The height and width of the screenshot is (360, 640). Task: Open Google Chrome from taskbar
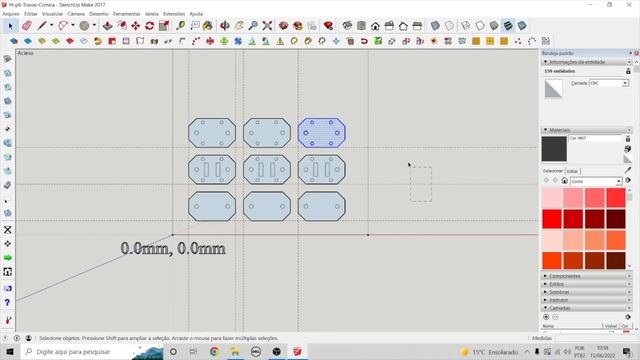point(214,351)
